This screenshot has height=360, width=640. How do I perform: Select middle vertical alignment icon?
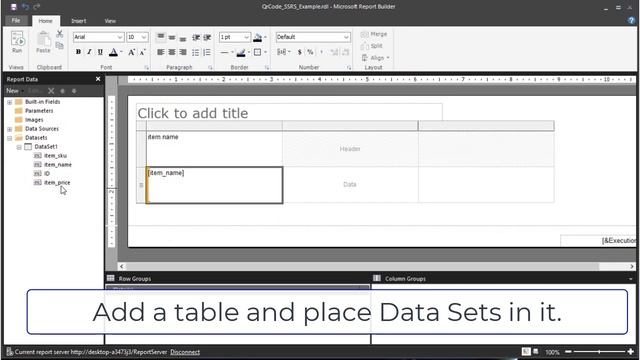(x=172, y=38)
